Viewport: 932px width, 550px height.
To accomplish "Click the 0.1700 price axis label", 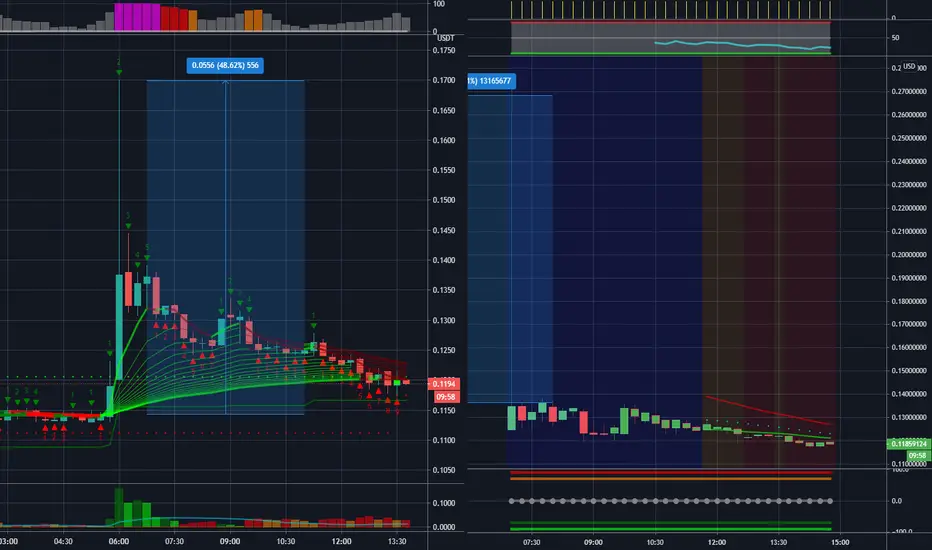I will [444, 80].
